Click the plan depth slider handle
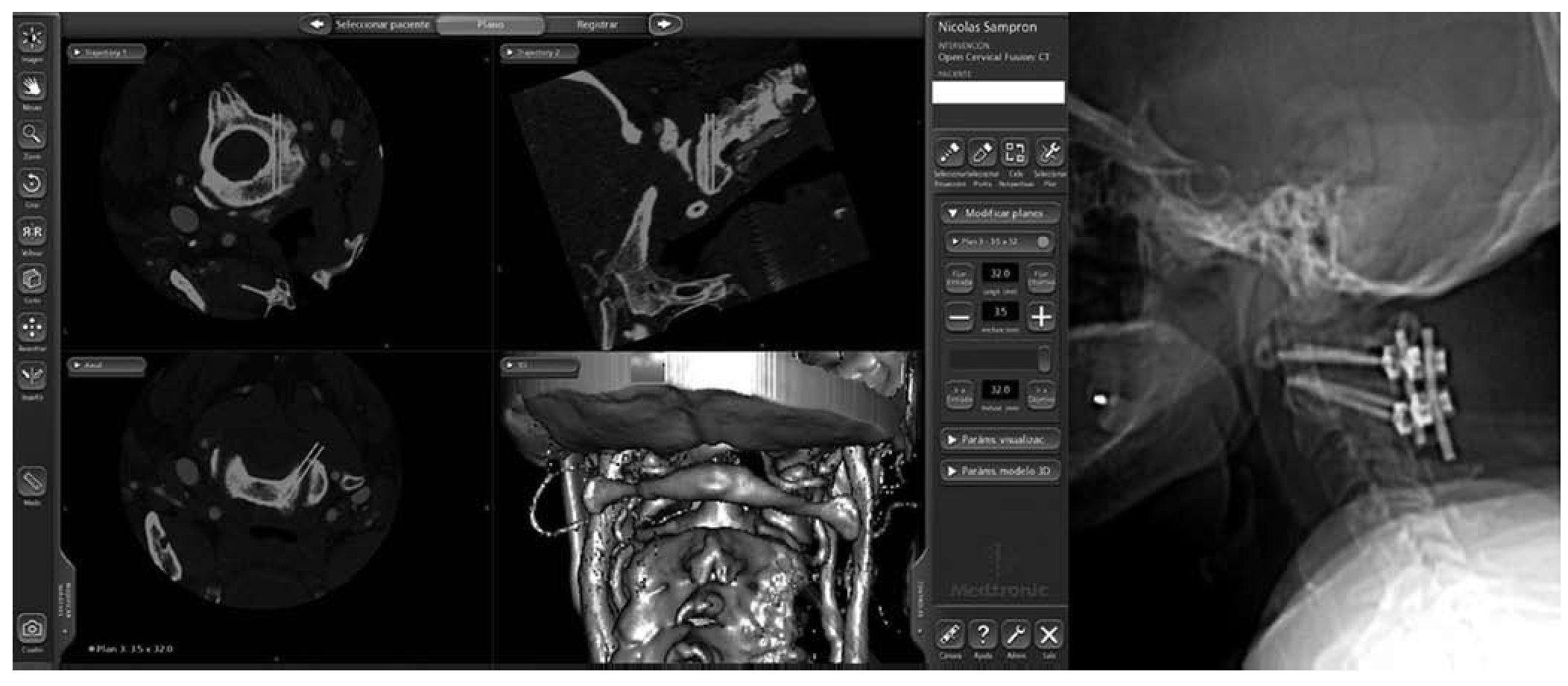Viewport: 1568px width, 686px height. pyautogui.click(x=1043, y=359)
